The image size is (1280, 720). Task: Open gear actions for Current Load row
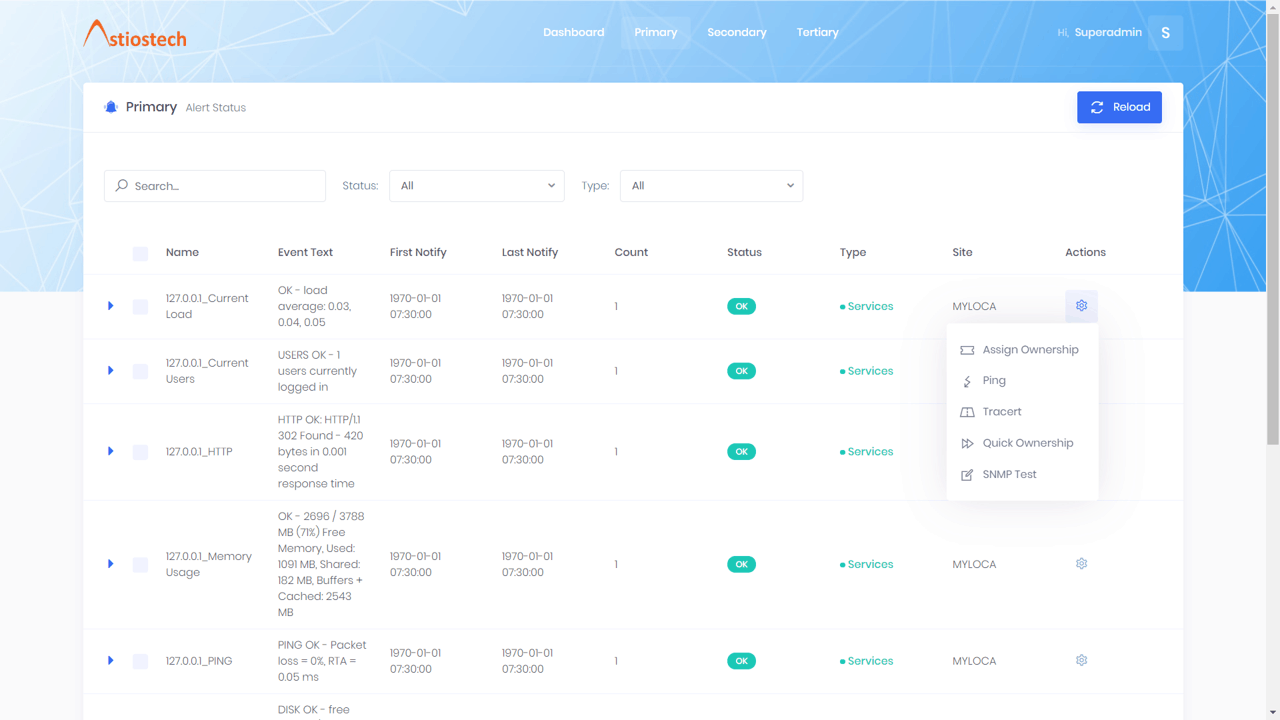pos(1081,305)
